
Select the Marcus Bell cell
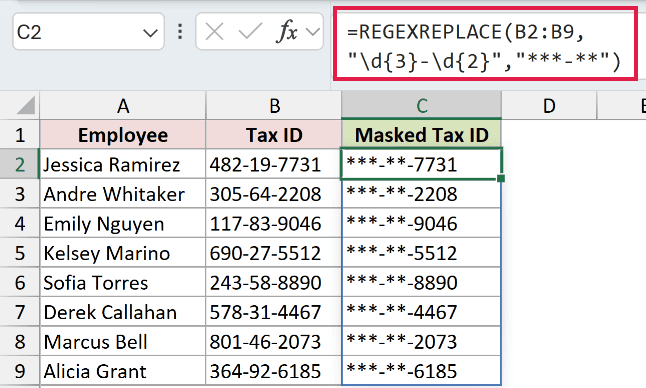pyautogui.click(x=123, y=342)
